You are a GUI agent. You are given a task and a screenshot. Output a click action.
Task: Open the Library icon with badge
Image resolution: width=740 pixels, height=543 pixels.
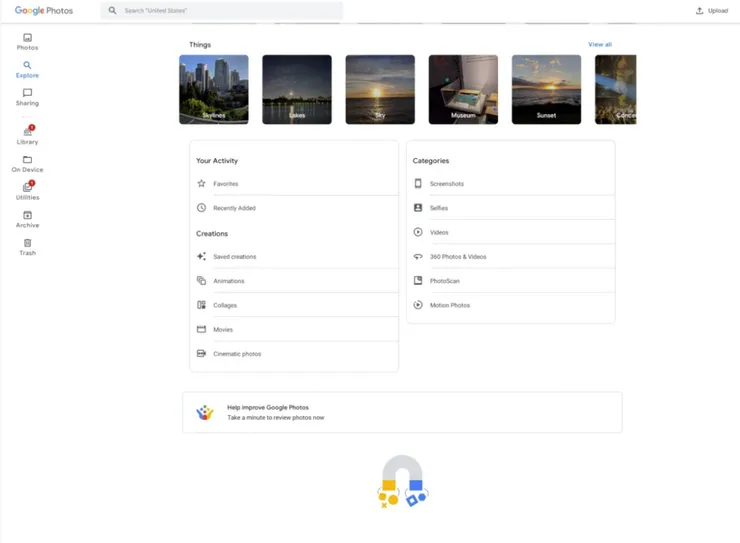pos(28,131)
